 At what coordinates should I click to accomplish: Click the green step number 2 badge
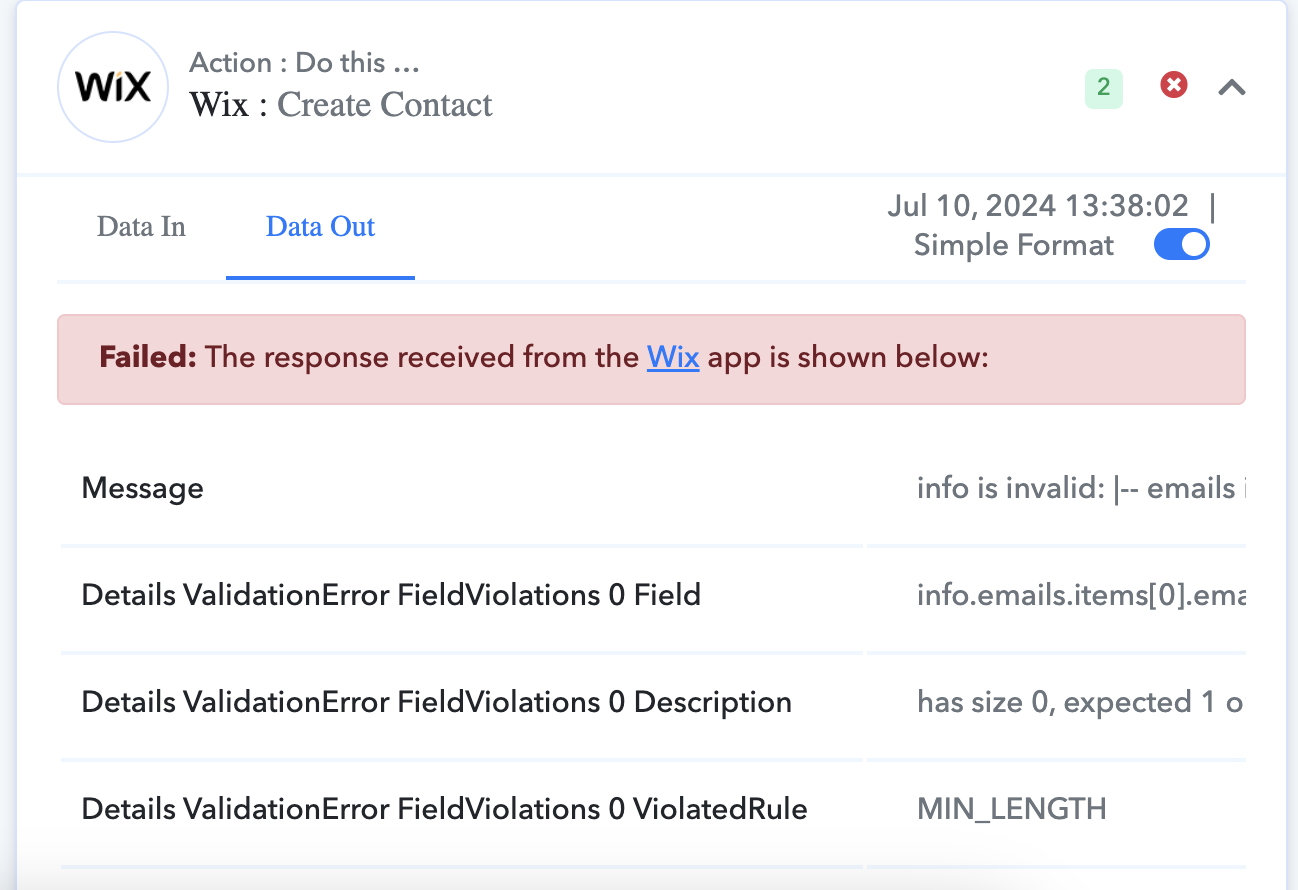[1104, 88]
